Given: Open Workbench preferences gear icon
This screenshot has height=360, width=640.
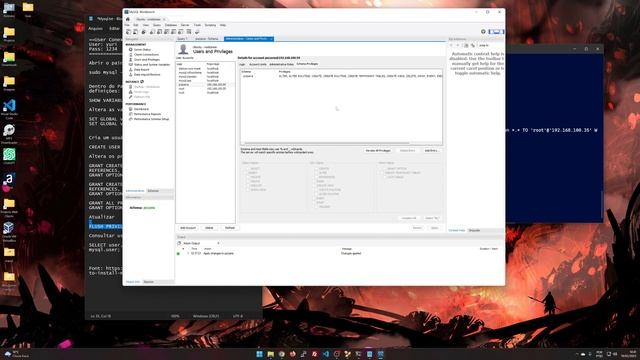Looking at the screenshot, I should click(x=483, y=31).
